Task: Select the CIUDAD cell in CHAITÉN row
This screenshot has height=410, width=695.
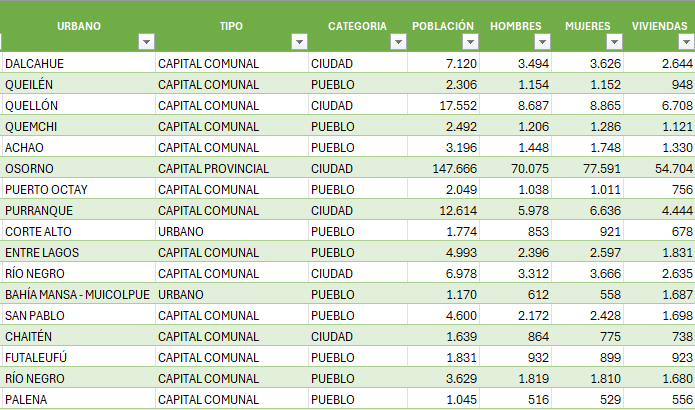Action: [358, 336]
